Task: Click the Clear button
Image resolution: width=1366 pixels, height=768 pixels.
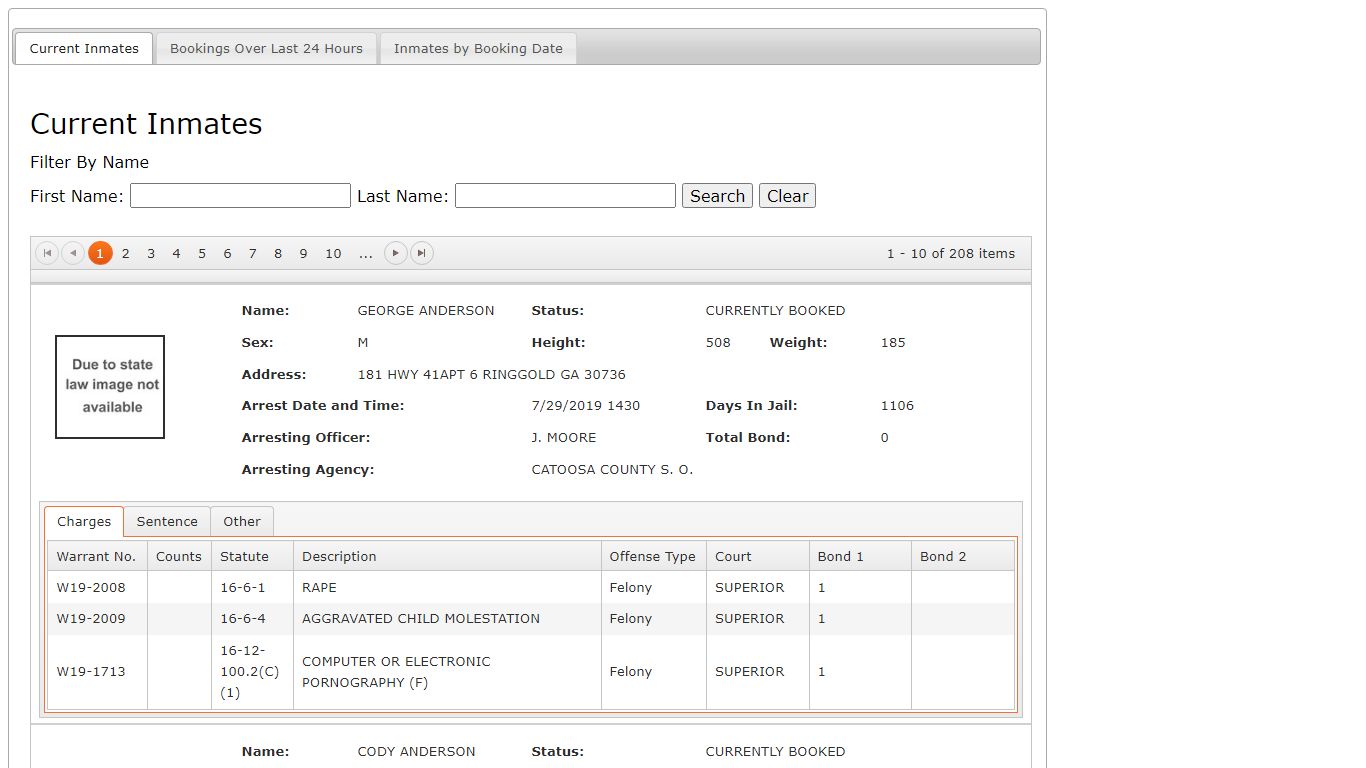Action: (787, 196)
